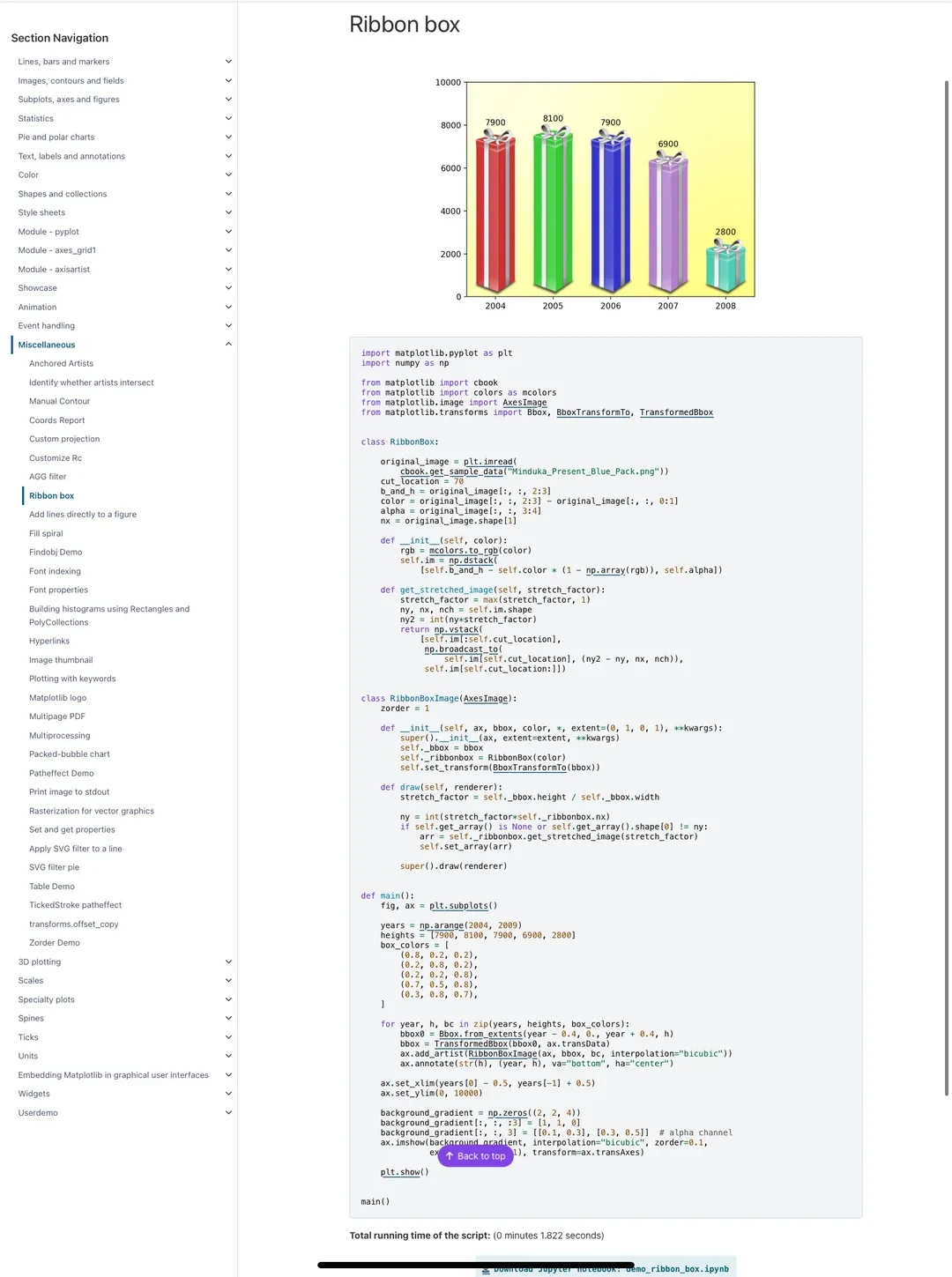The height and width of the screenshot is (1277, 952).
Task: Expand the Statistics section chevron
Action: click(228, 118)
